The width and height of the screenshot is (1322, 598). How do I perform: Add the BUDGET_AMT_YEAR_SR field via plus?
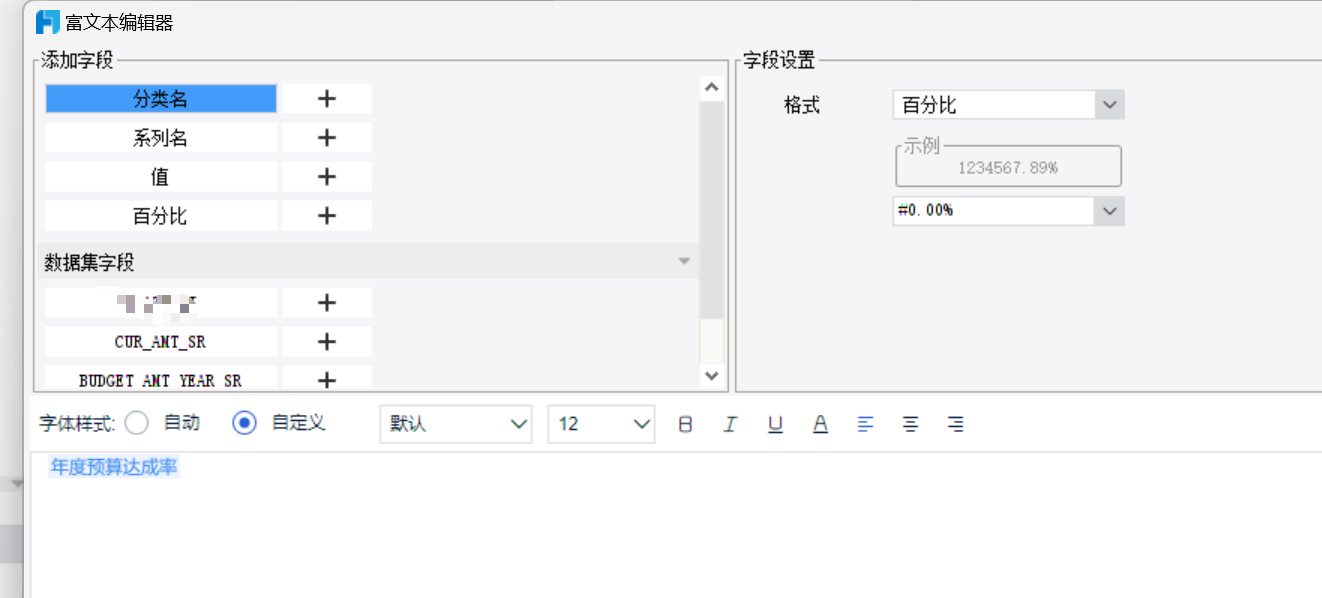[327, 378]
